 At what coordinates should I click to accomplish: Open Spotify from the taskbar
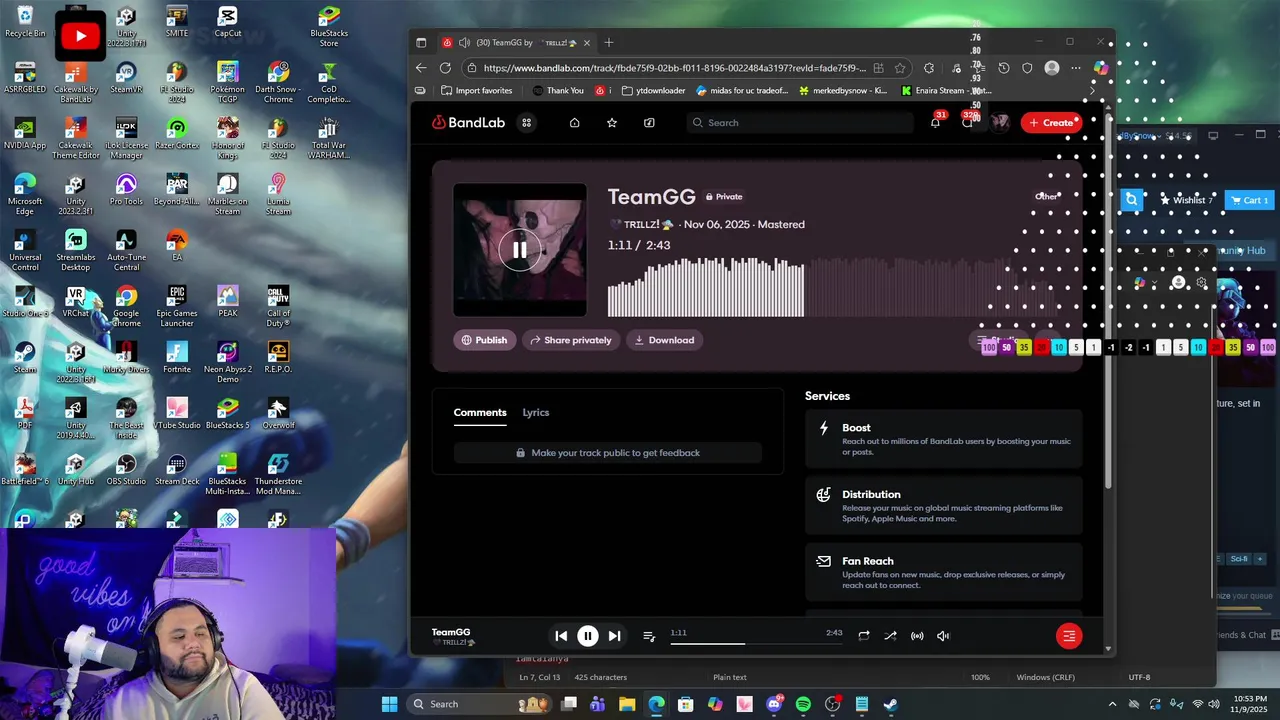point(803,704)
